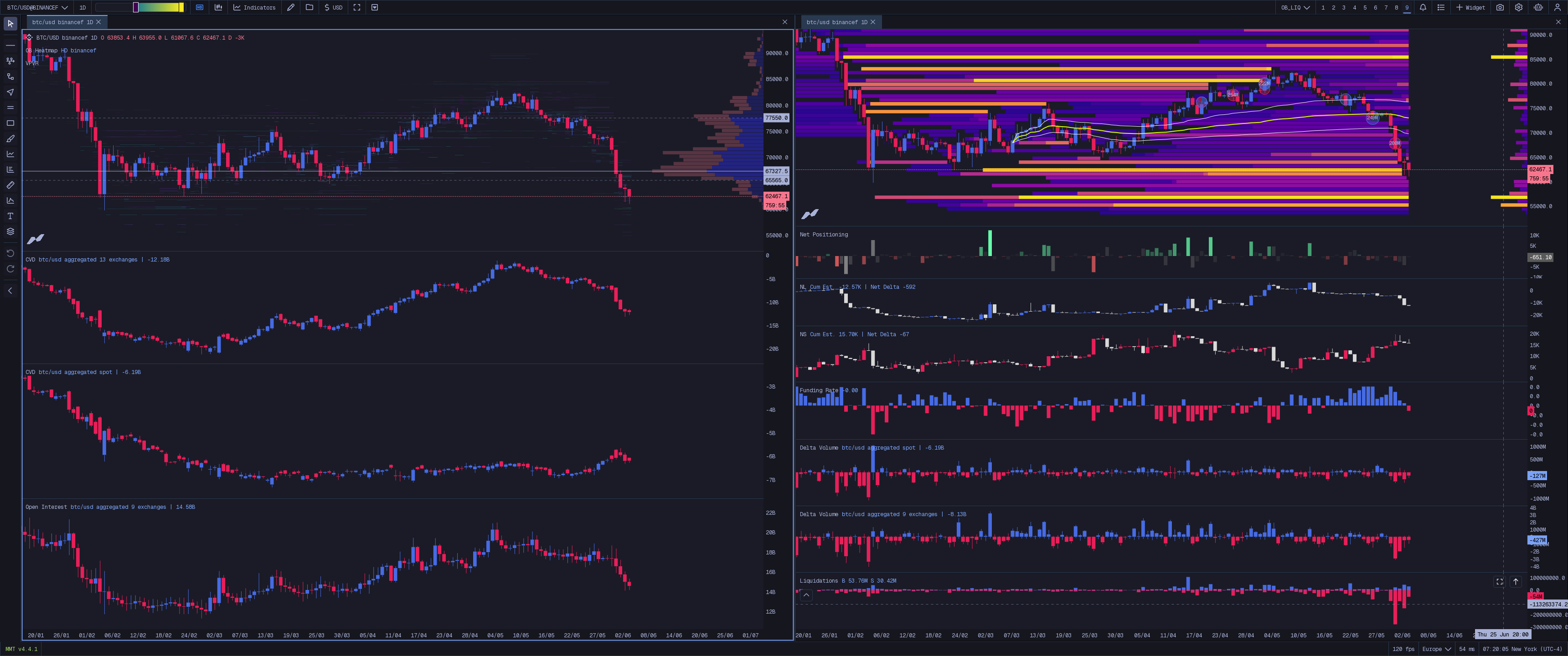
Task: Open the list view icon in top bar
Action: [1441, 7]
